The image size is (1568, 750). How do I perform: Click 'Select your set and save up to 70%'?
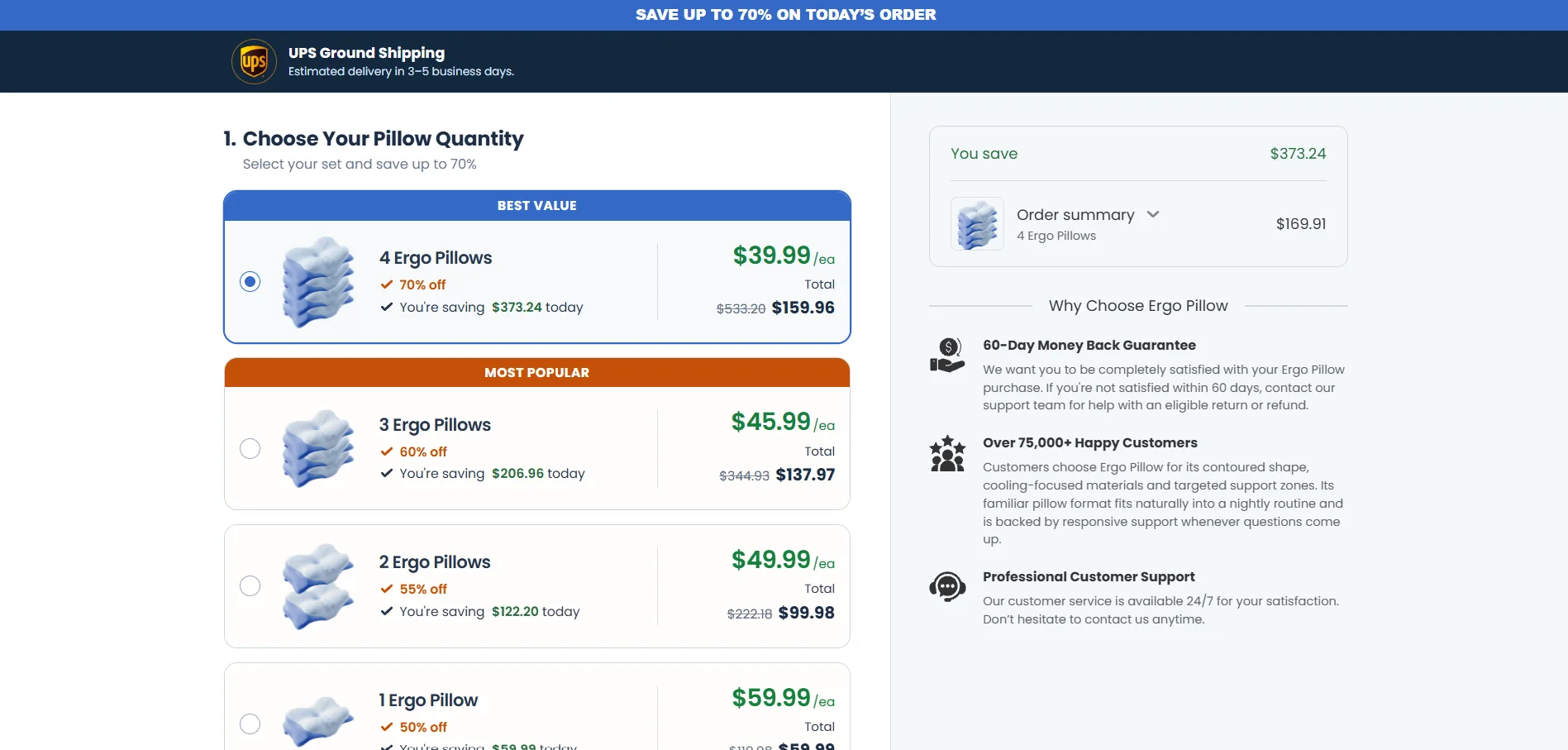pyautogui.click(x=360, y=164)
